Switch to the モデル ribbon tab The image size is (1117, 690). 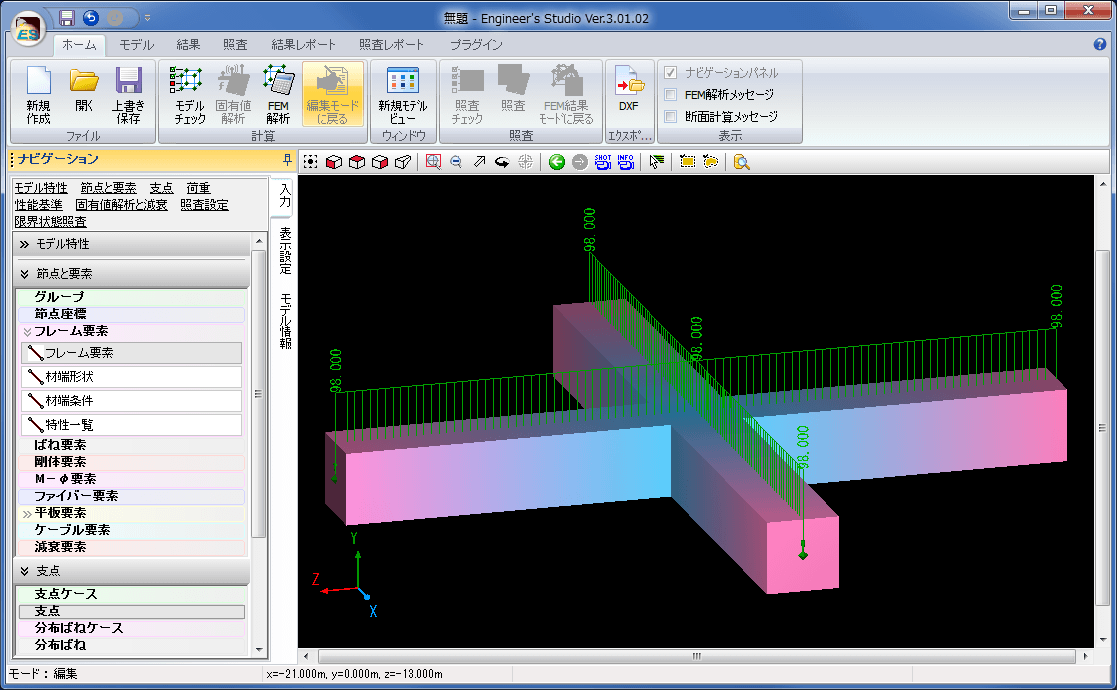[136, 44]
